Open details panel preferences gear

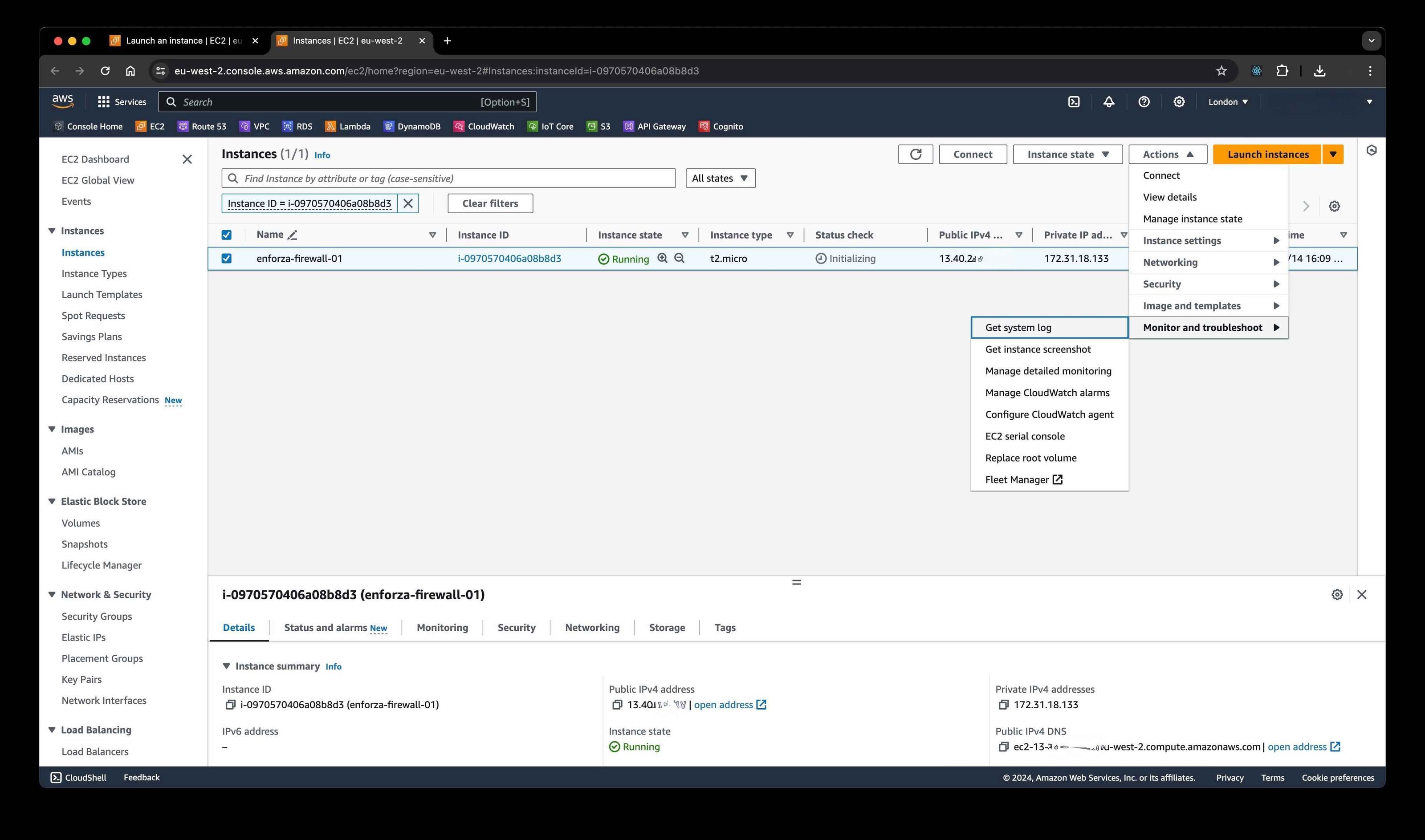pyautogui.click(x=1337, y=594)
